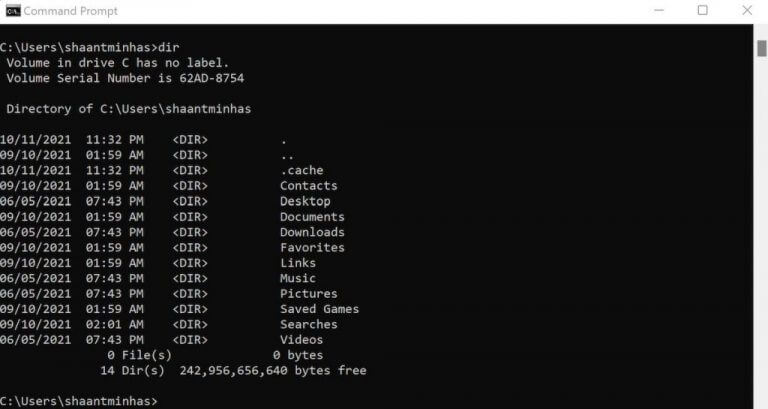Image resolution: width=768 pixels, height=409 pixels.
Task: Click the 'Music' directory name
Action: (x=298, y=278)
